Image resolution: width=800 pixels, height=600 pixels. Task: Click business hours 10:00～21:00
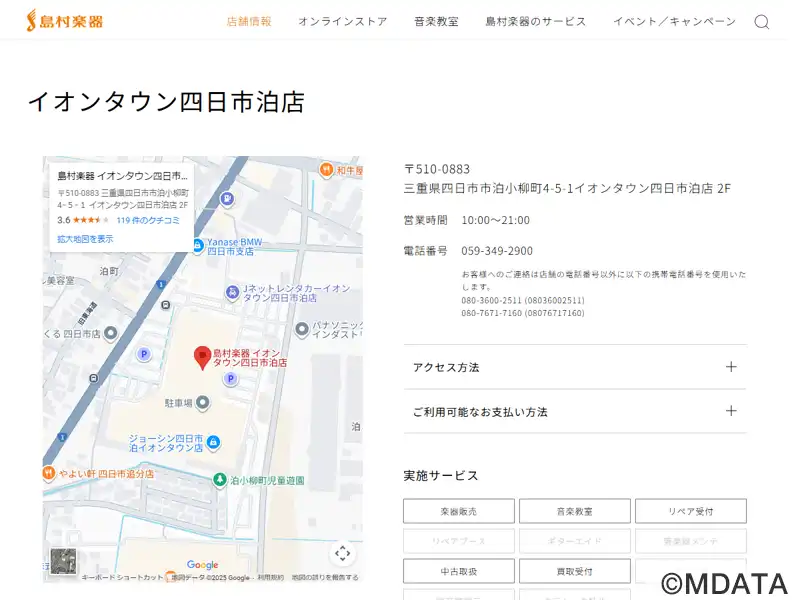[495, 220]
